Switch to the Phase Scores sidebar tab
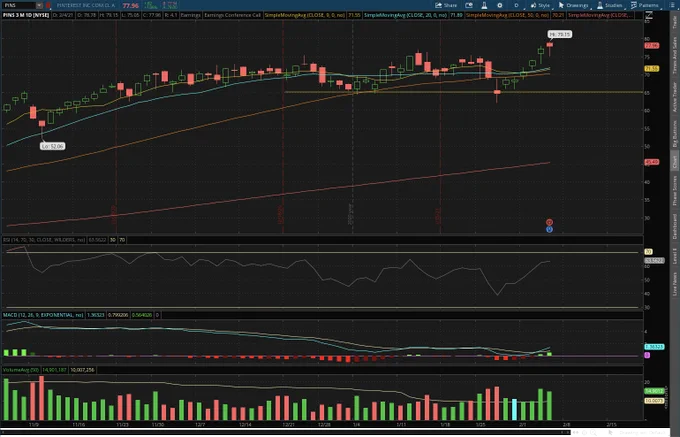Image resolution: width=680 pixels, height=437 pixels. (x=675, y=191)
